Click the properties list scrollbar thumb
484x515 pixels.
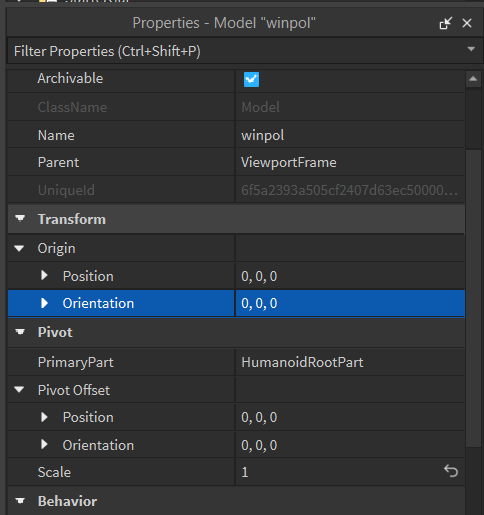[473, 298]
